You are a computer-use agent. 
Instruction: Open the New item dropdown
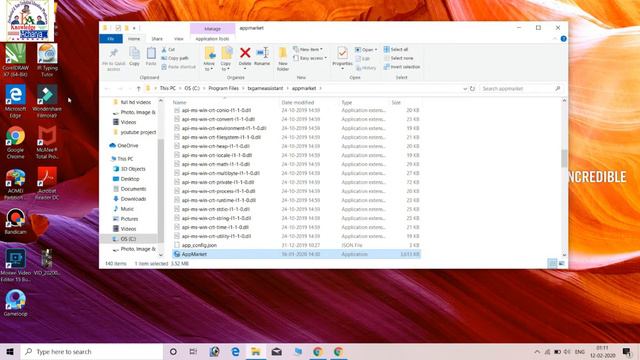pyautogui.click(x=308, y=49)
